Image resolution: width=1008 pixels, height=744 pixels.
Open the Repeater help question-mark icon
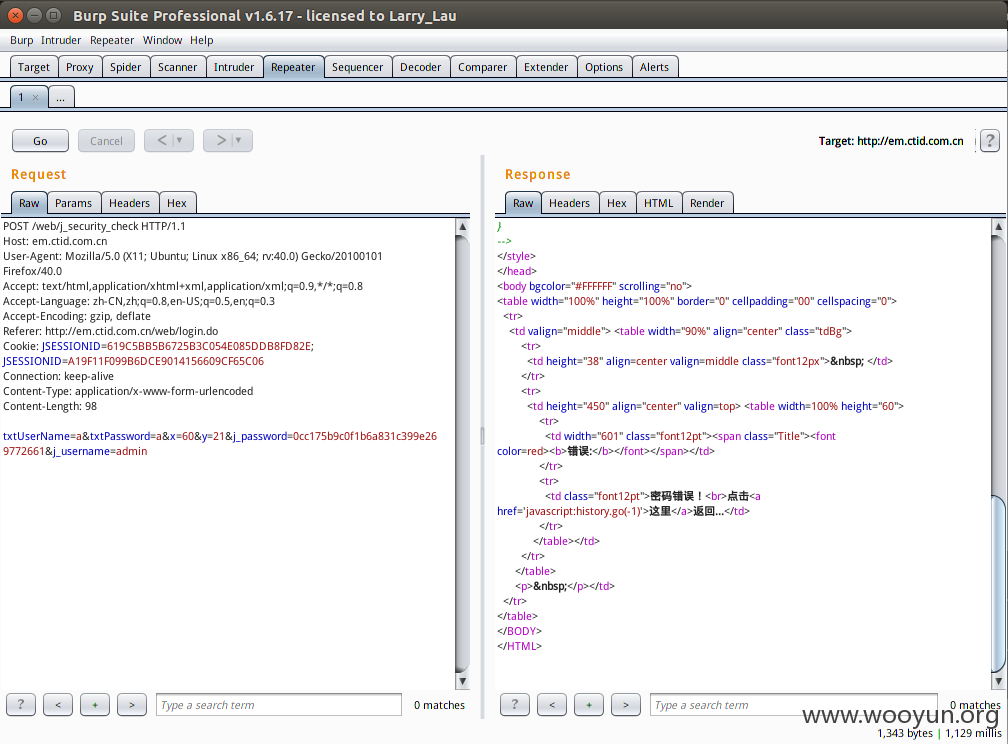point(990,140)
